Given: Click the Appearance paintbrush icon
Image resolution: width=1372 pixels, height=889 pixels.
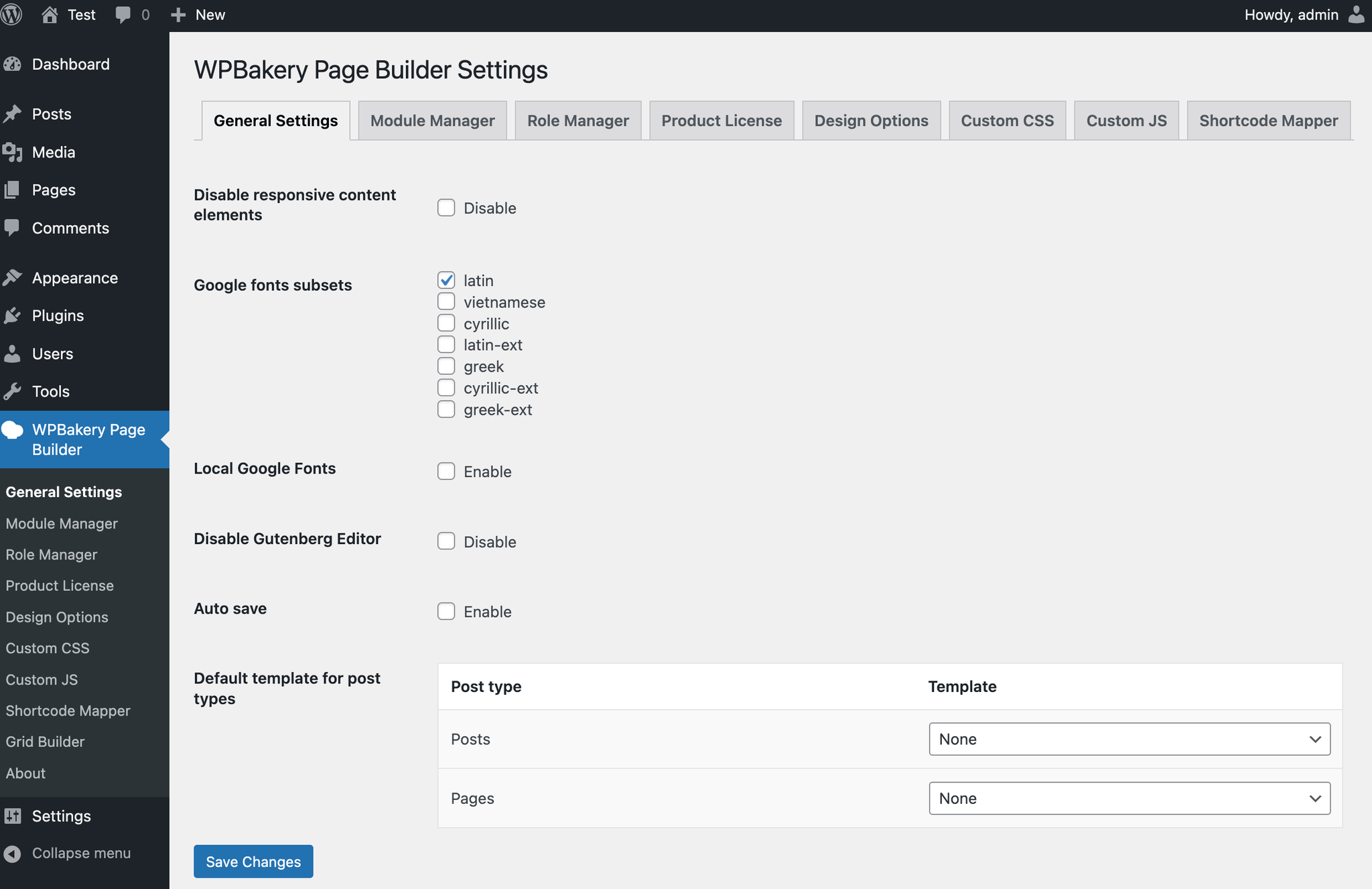Looking at the screenshot, I should [x=13, y=278].
